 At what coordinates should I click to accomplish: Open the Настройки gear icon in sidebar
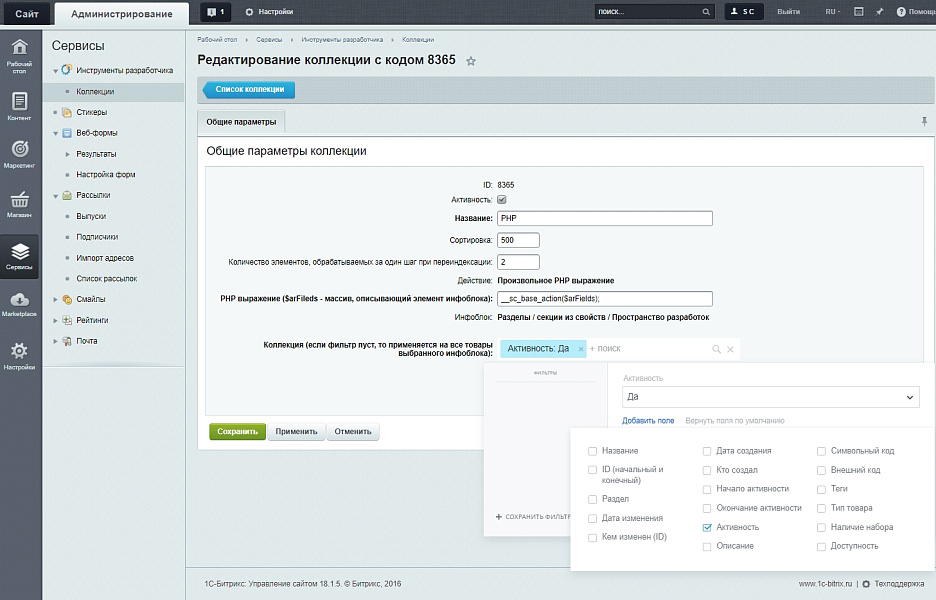click(19, 354)
